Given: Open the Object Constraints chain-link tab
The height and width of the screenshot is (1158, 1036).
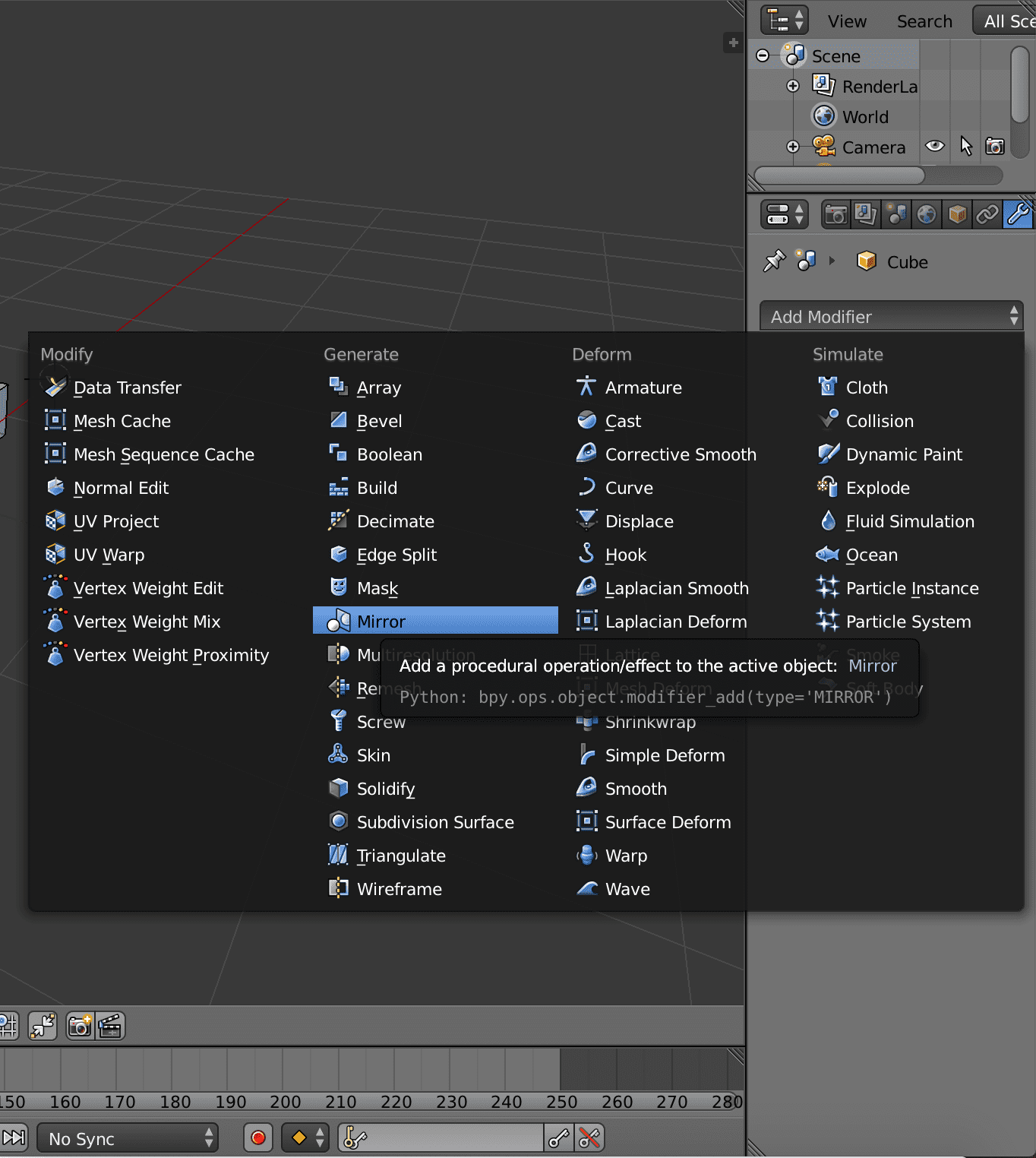Looking at the screenshot, I should (987, 215).
